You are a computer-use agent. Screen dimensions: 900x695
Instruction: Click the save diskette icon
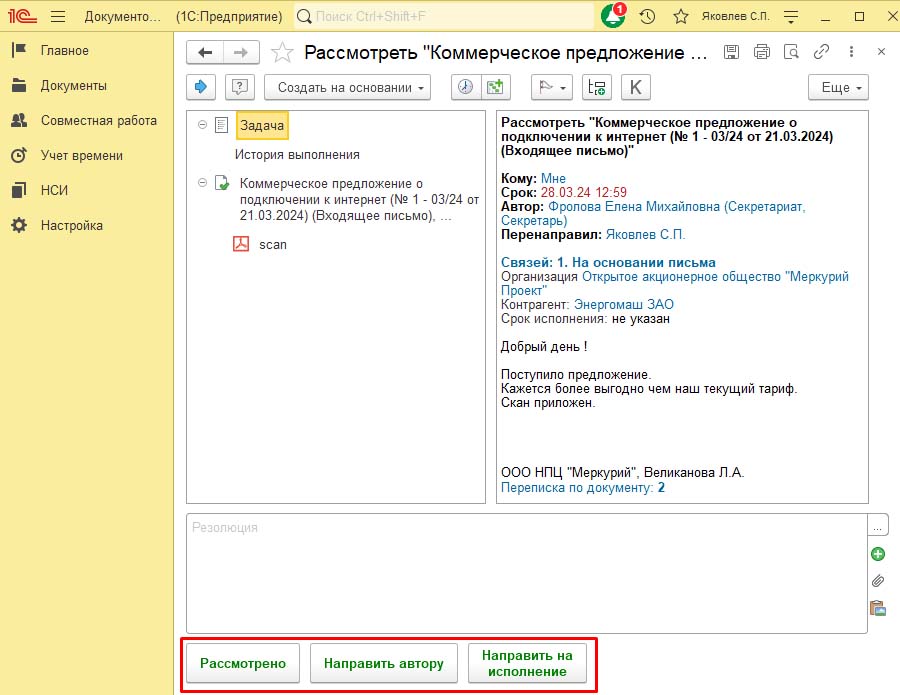(731, 52)
